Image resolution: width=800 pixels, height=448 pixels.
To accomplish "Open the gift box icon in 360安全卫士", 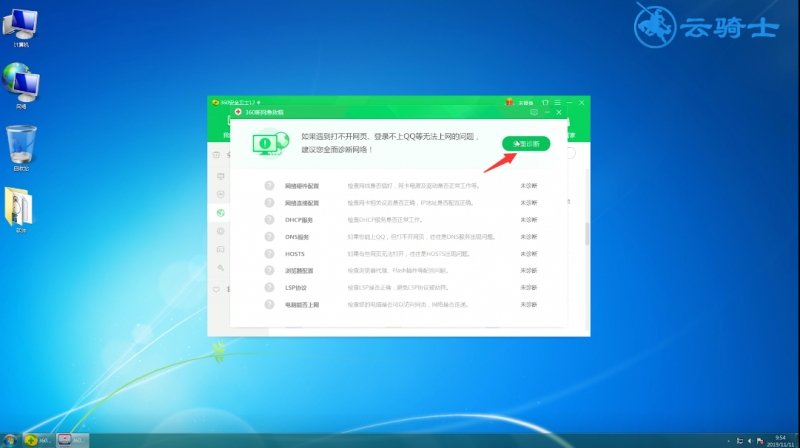I will (509, 102).
